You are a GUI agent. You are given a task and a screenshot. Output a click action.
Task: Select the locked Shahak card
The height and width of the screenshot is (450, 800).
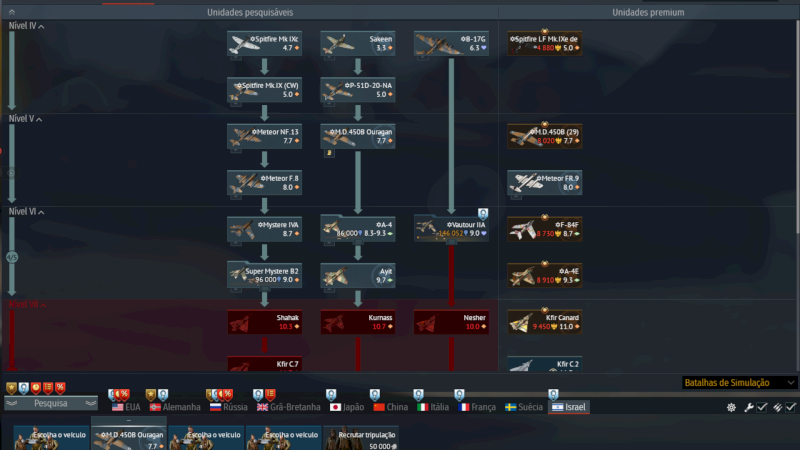tap(264, 322)
